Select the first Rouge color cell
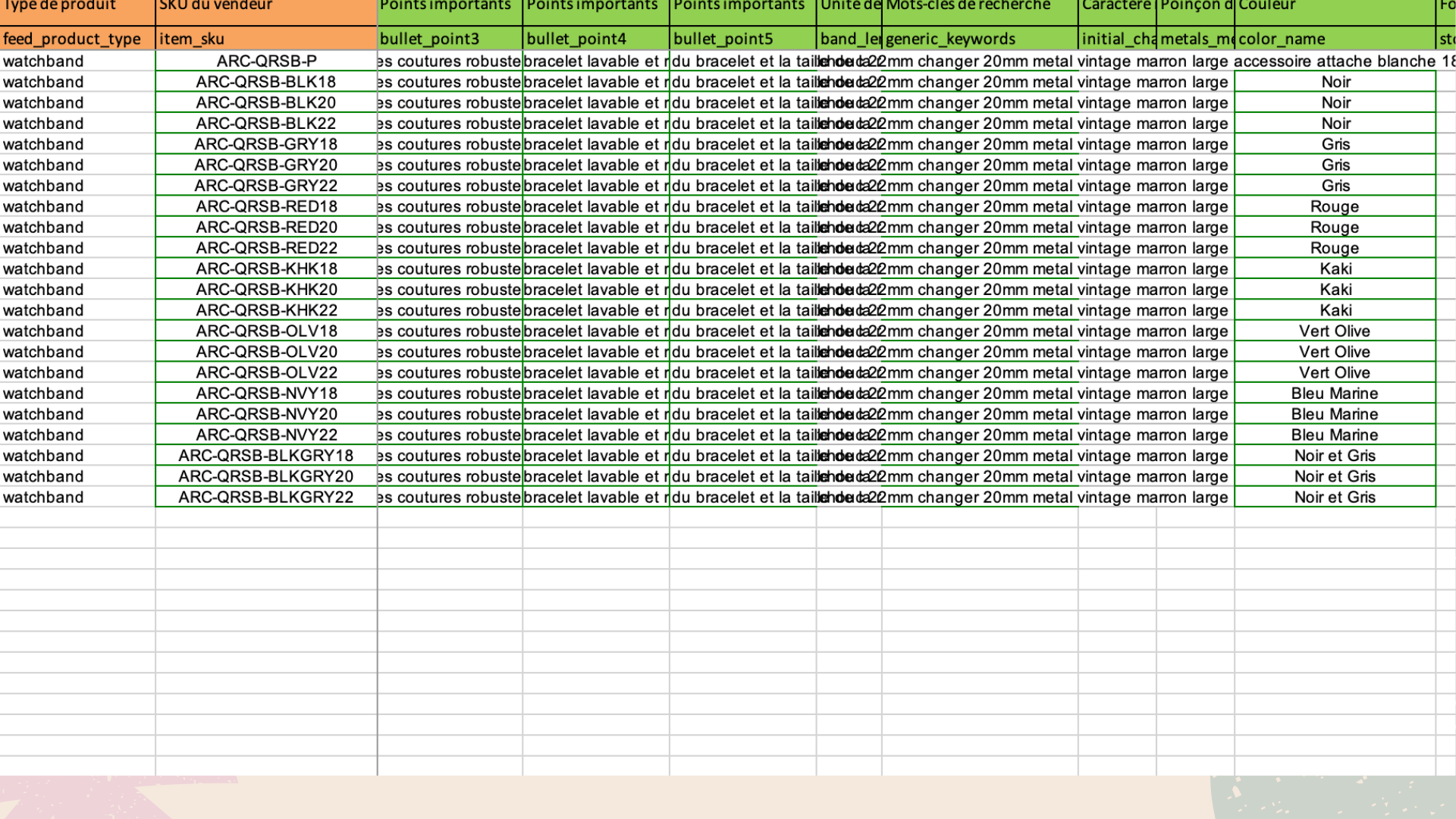The height and width of the screenshot is (819, 1456). [x=1334, y=207]
